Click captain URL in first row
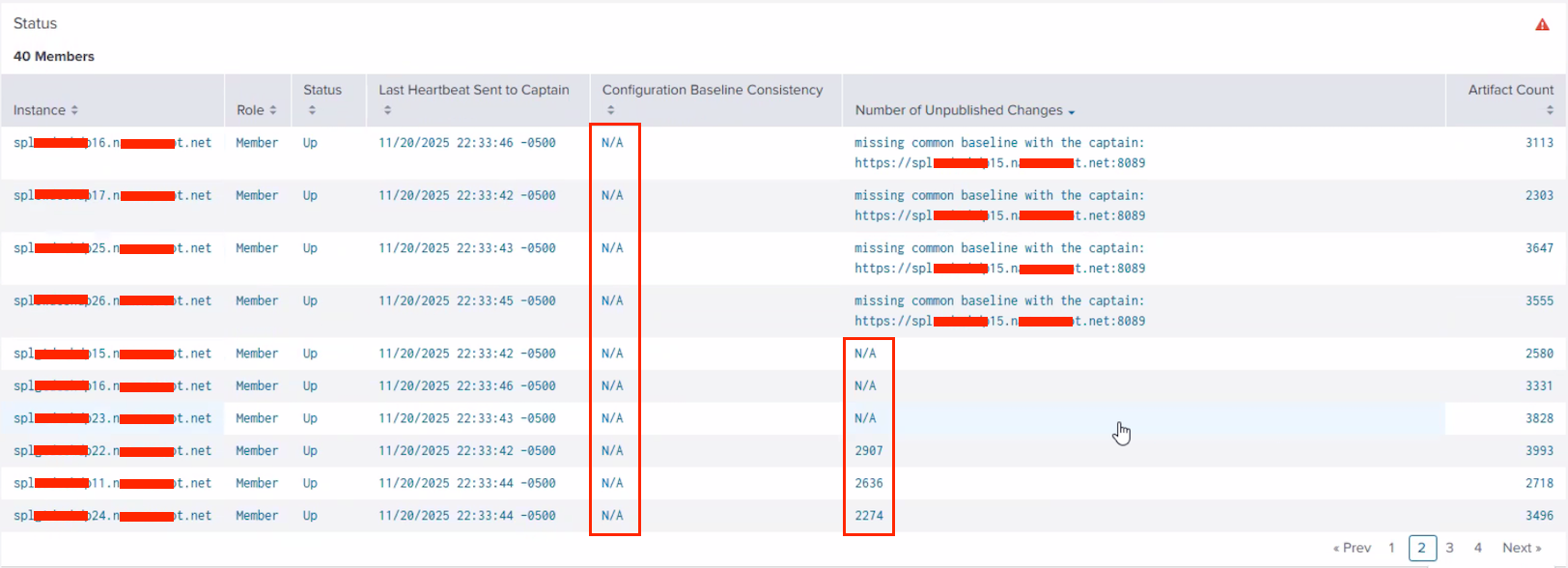The image size is (1568, 568). click(999, 163)
